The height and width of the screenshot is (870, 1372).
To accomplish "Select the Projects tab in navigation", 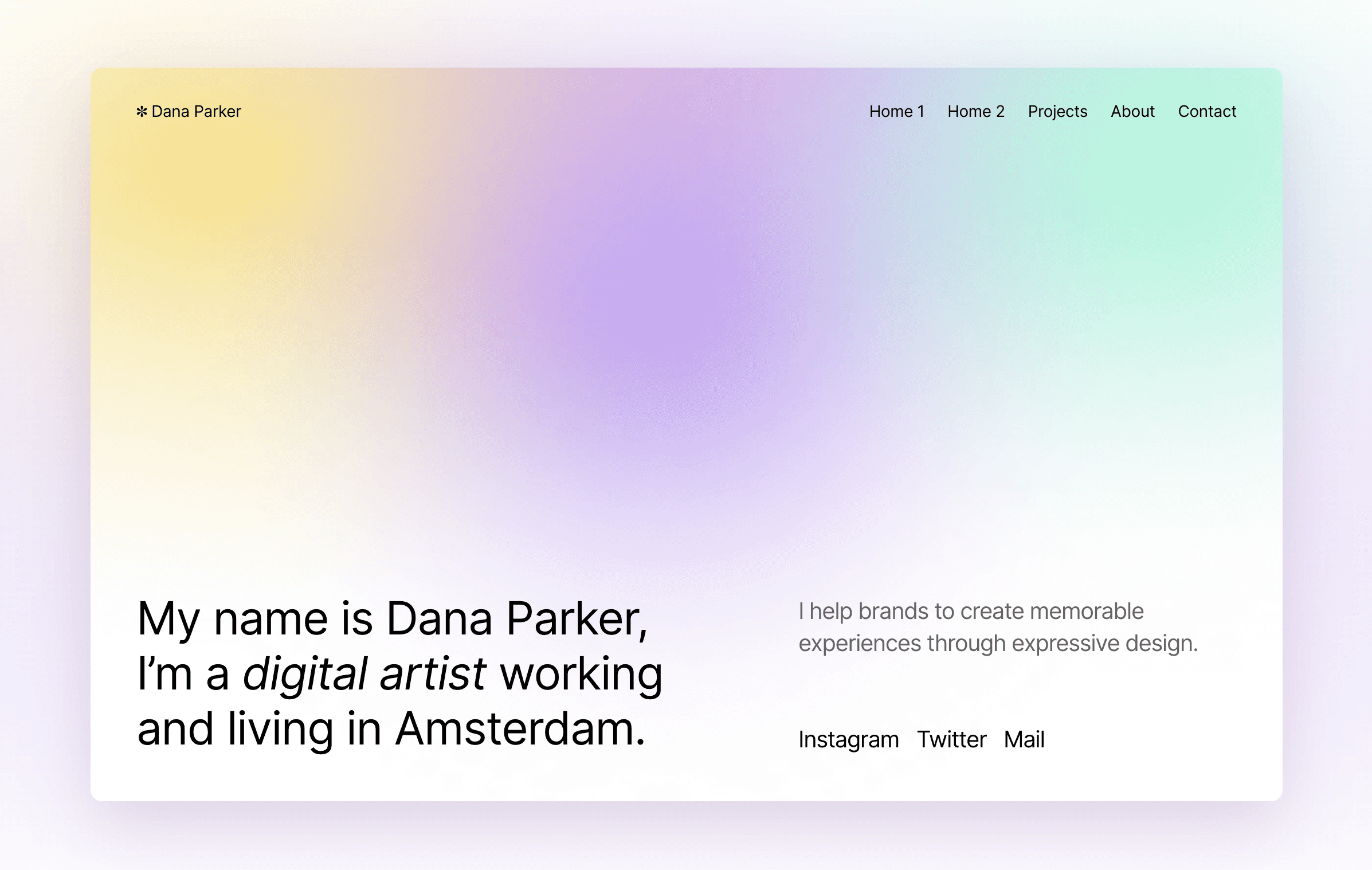I will click(1058, 111).
